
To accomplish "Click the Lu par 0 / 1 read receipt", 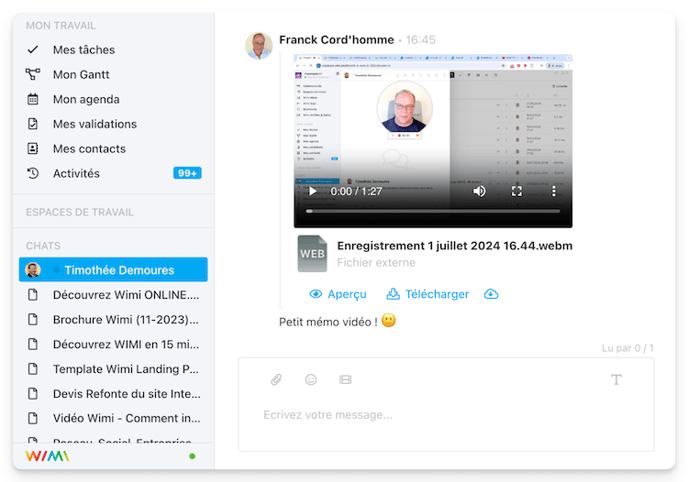I will 627,348.
